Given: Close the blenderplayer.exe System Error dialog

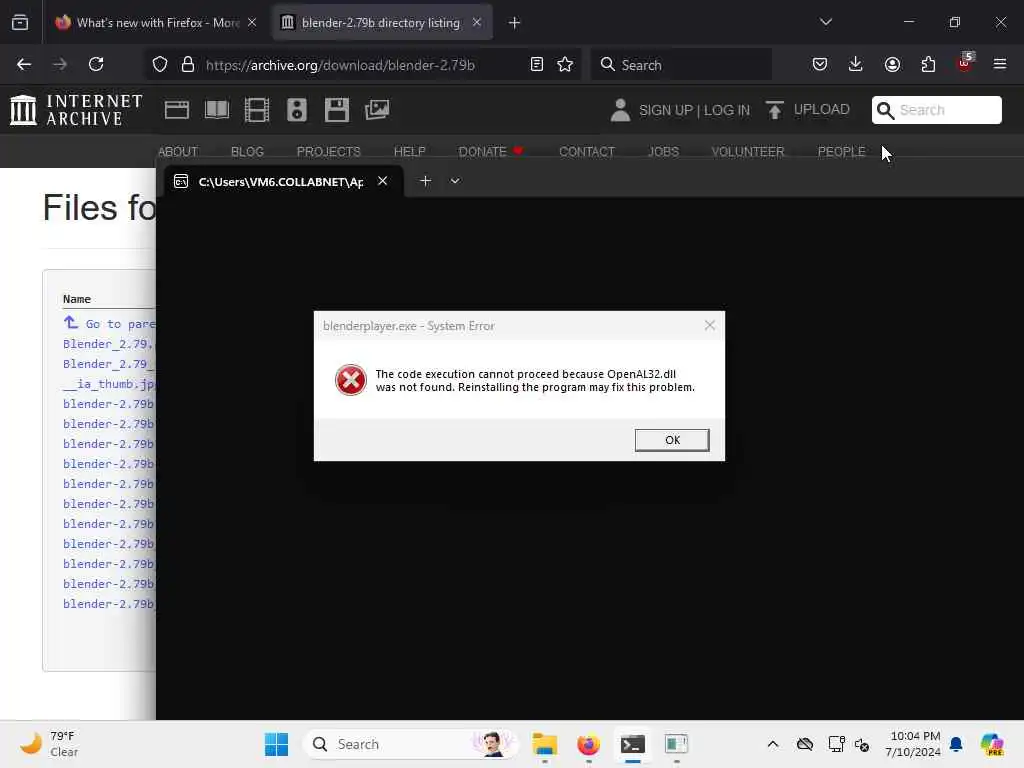Looking at the screenshot, I should tap(710, 325).
